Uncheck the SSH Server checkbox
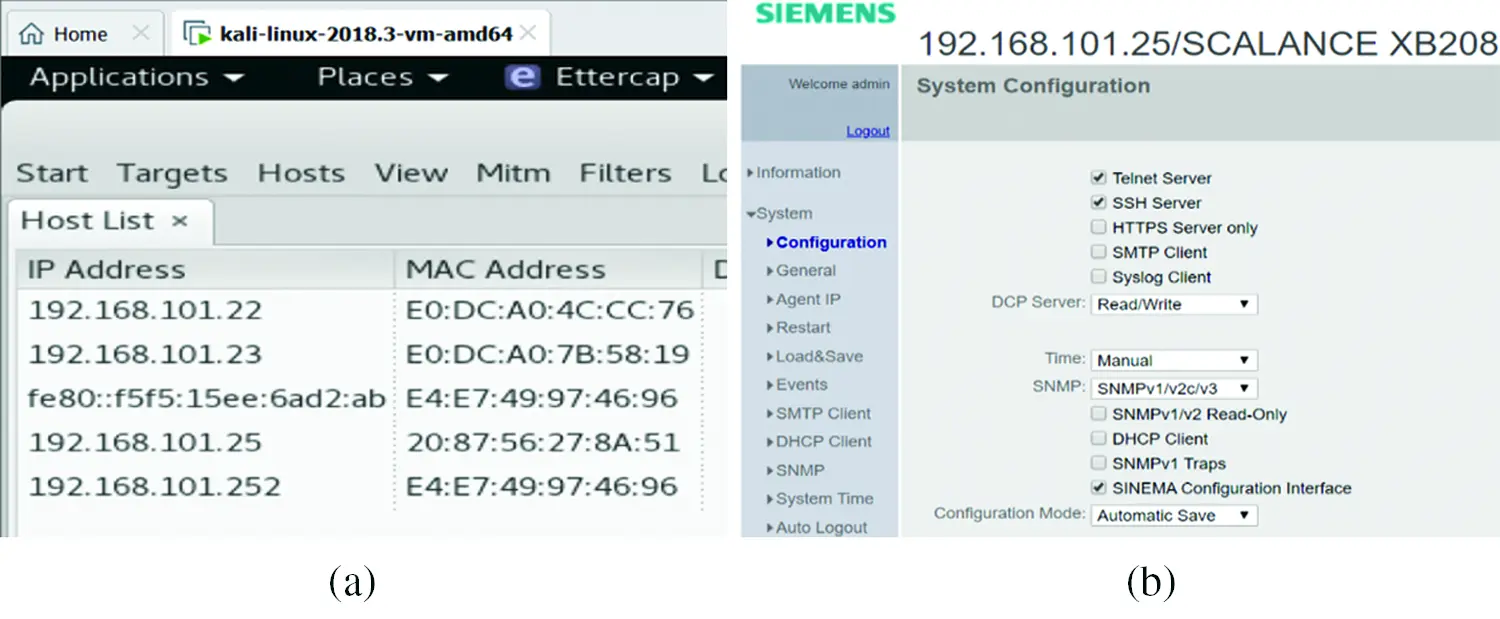This screenshot has width=1500, height=619. [1099, 203]
